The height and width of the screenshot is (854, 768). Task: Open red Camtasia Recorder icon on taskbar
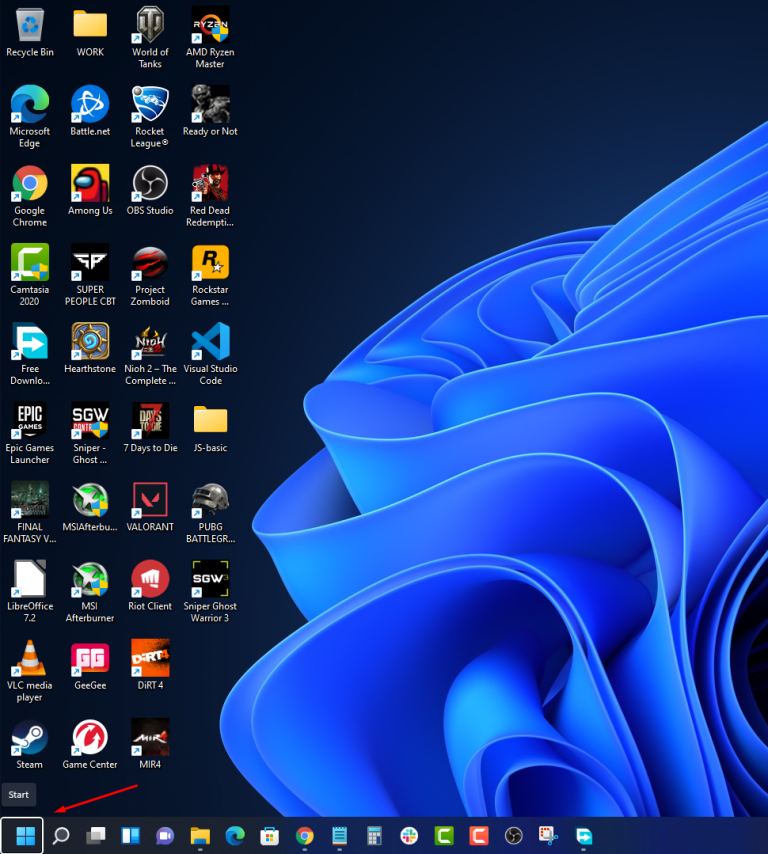click(x=479, y=835)
